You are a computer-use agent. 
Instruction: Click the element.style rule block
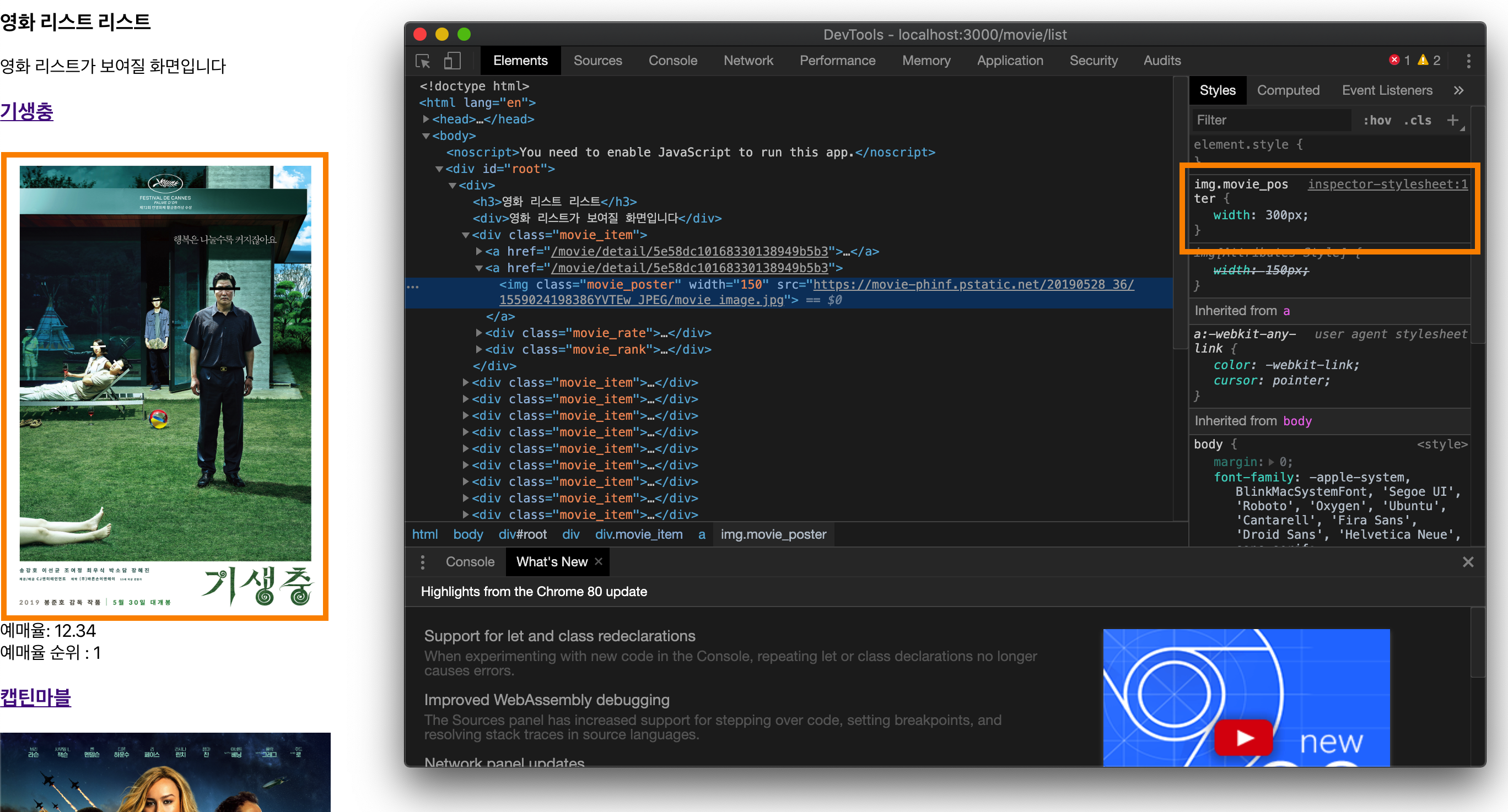pyautogui.click(x=1329, y=150)
